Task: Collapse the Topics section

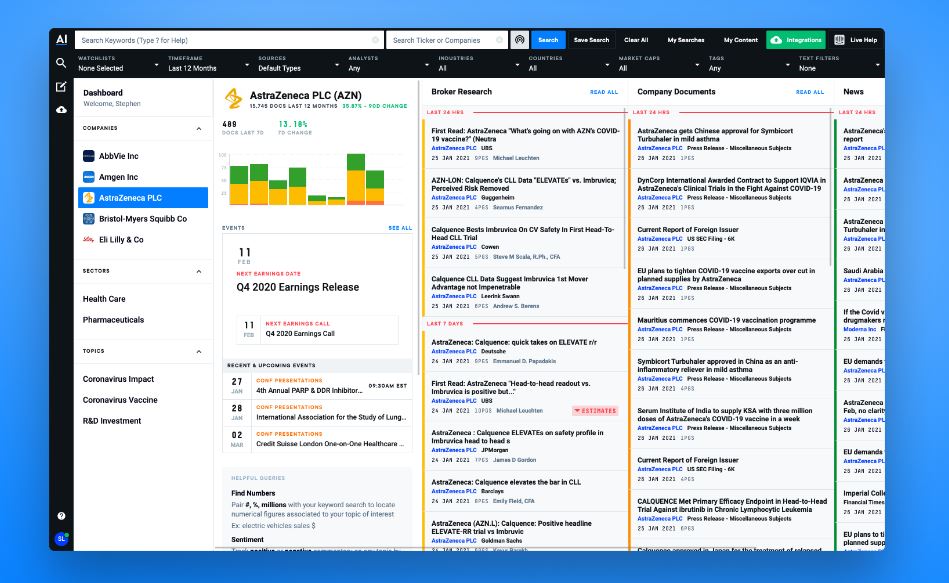Action: pyautogui.click(x=199, y=351)
